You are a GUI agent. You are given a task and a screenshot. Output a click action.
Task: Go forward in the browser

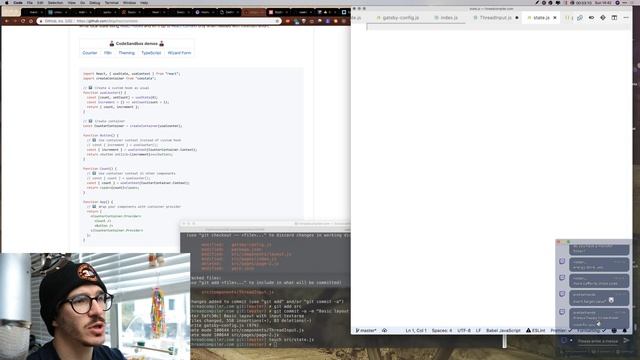coord(15,21)
